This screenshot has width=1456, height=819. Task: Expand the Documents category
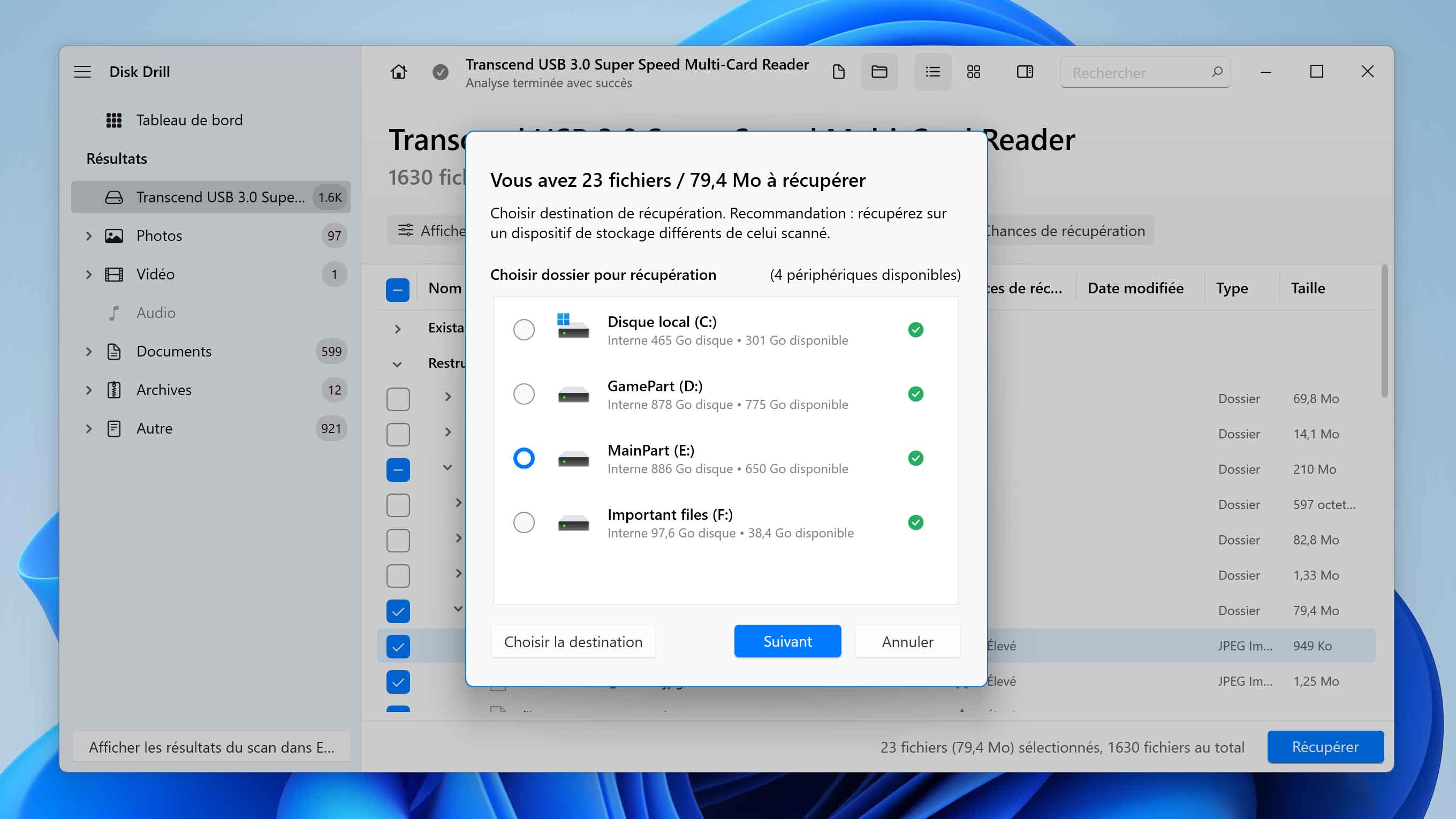click(x=89, y=352)
